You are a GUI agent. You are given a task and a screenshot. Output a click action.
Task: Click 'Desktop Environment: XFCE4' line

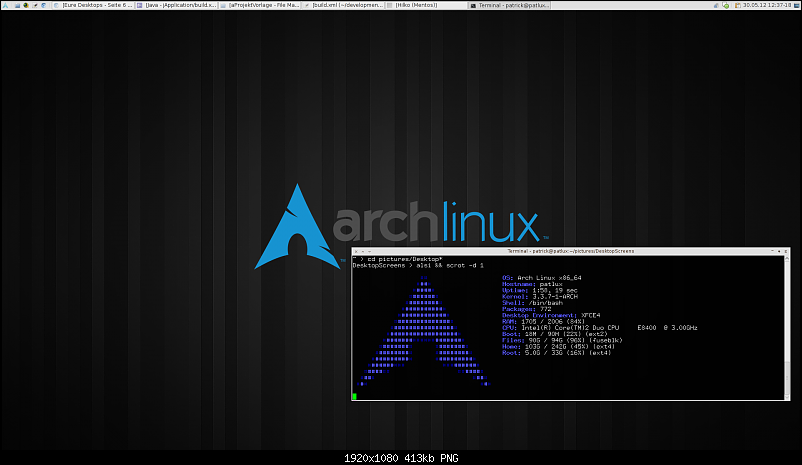click(x=551, y=315)
